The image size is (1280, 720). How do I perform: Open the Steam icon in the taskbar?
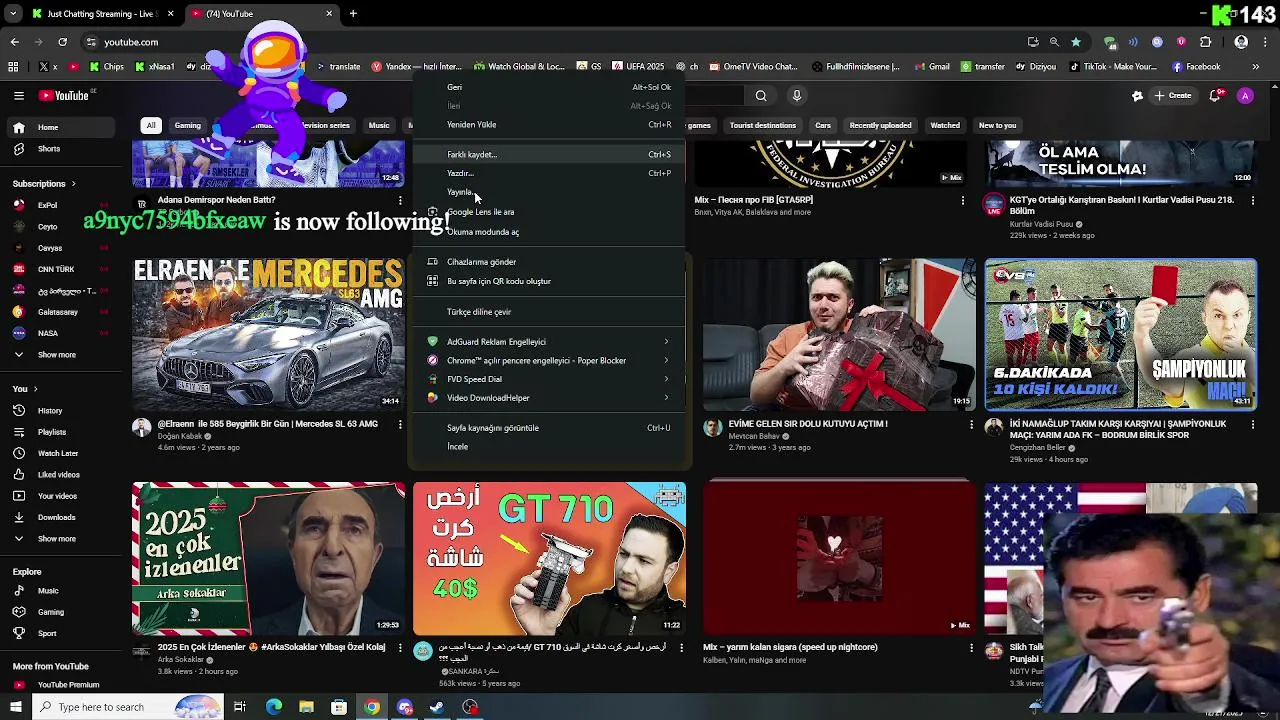(437, 707)
